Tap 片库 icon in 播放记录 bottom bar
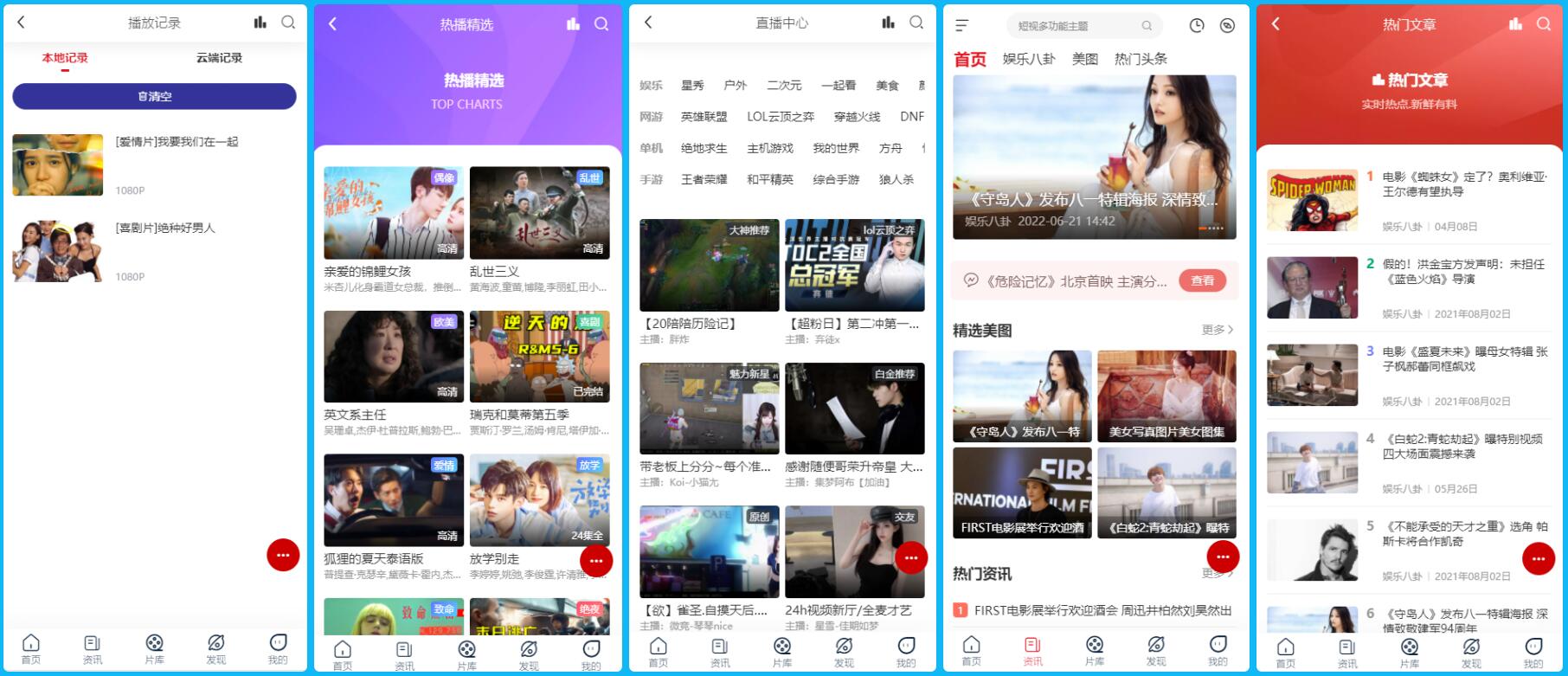1568x676 pixels. [x=154, y=647]
